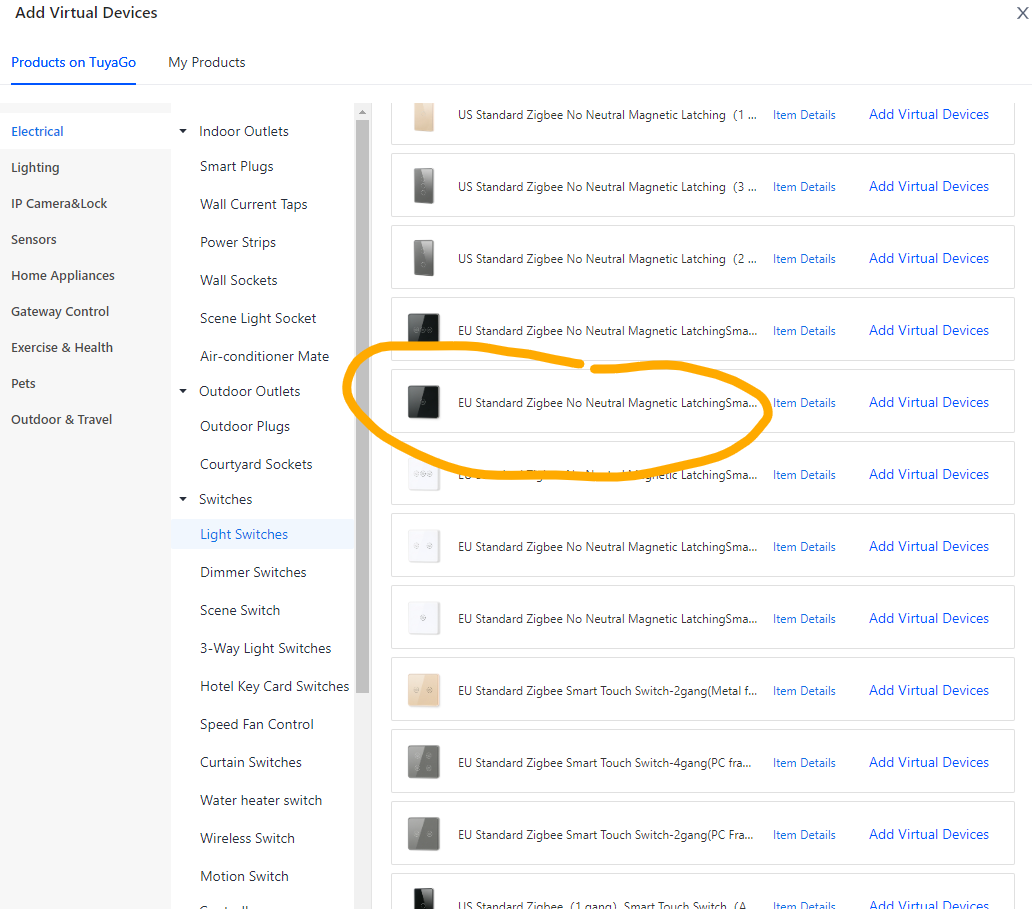1032x909 pixels.
Task: Add Virtual Devices for the orange-circled EU switch
Action: (928, 402)
